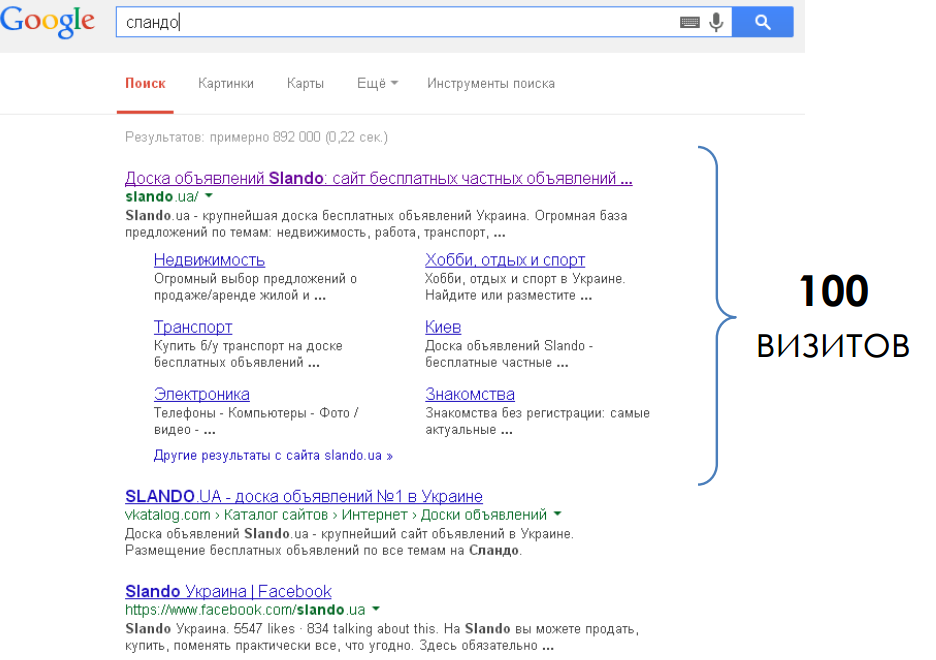Open the Недвижимость sitelink

pos(210,260)
